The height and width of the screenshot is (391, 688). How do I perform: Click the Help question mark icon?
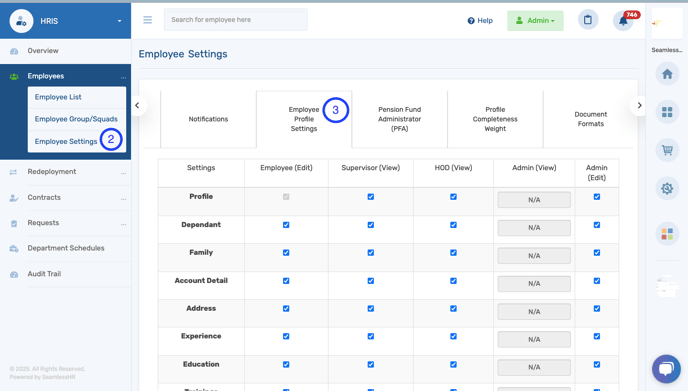(x=471, y=21)
